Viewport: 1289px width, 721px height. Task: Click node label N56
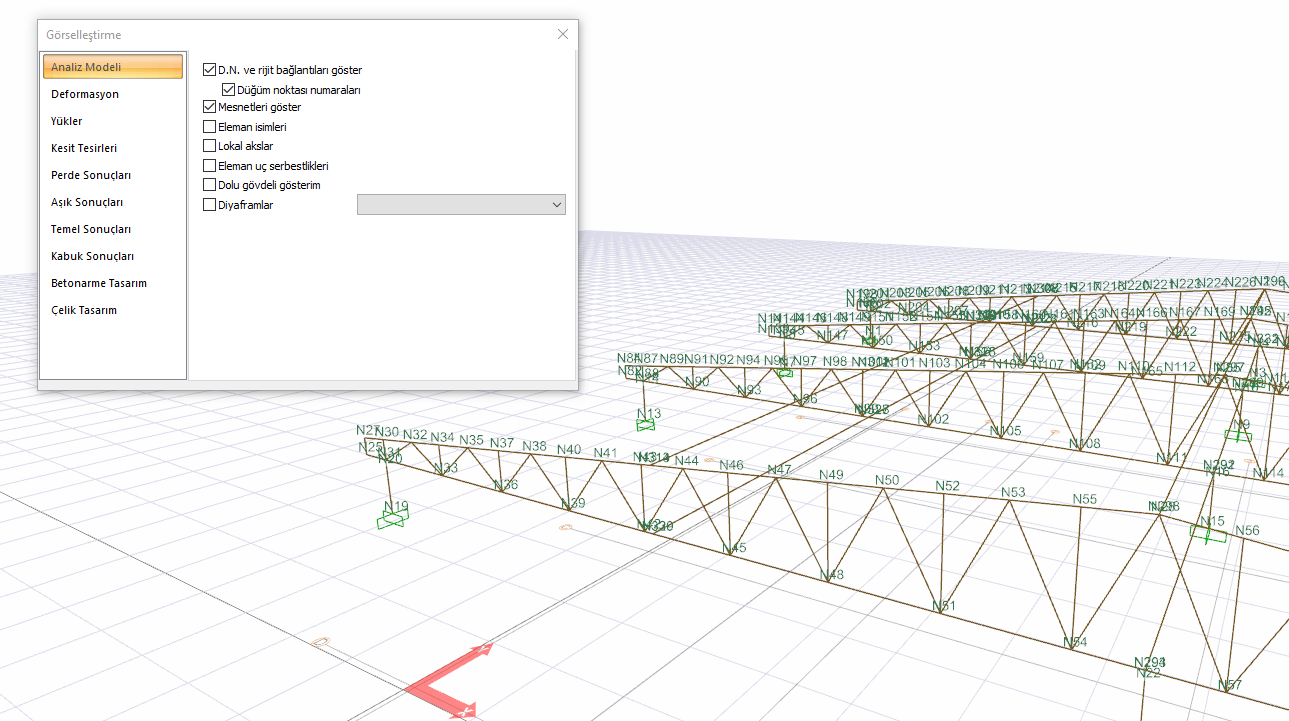click(1247, 530)
